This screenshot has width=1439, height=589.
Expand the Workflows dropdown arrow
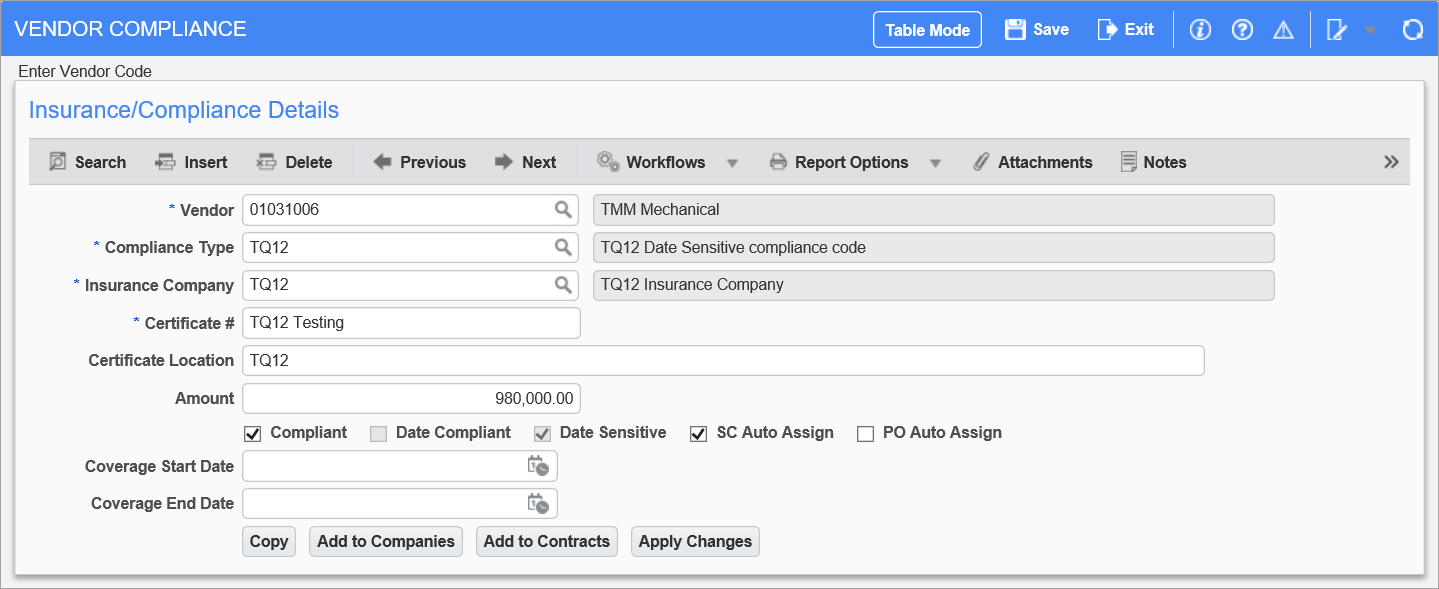(x=733, y=162)
